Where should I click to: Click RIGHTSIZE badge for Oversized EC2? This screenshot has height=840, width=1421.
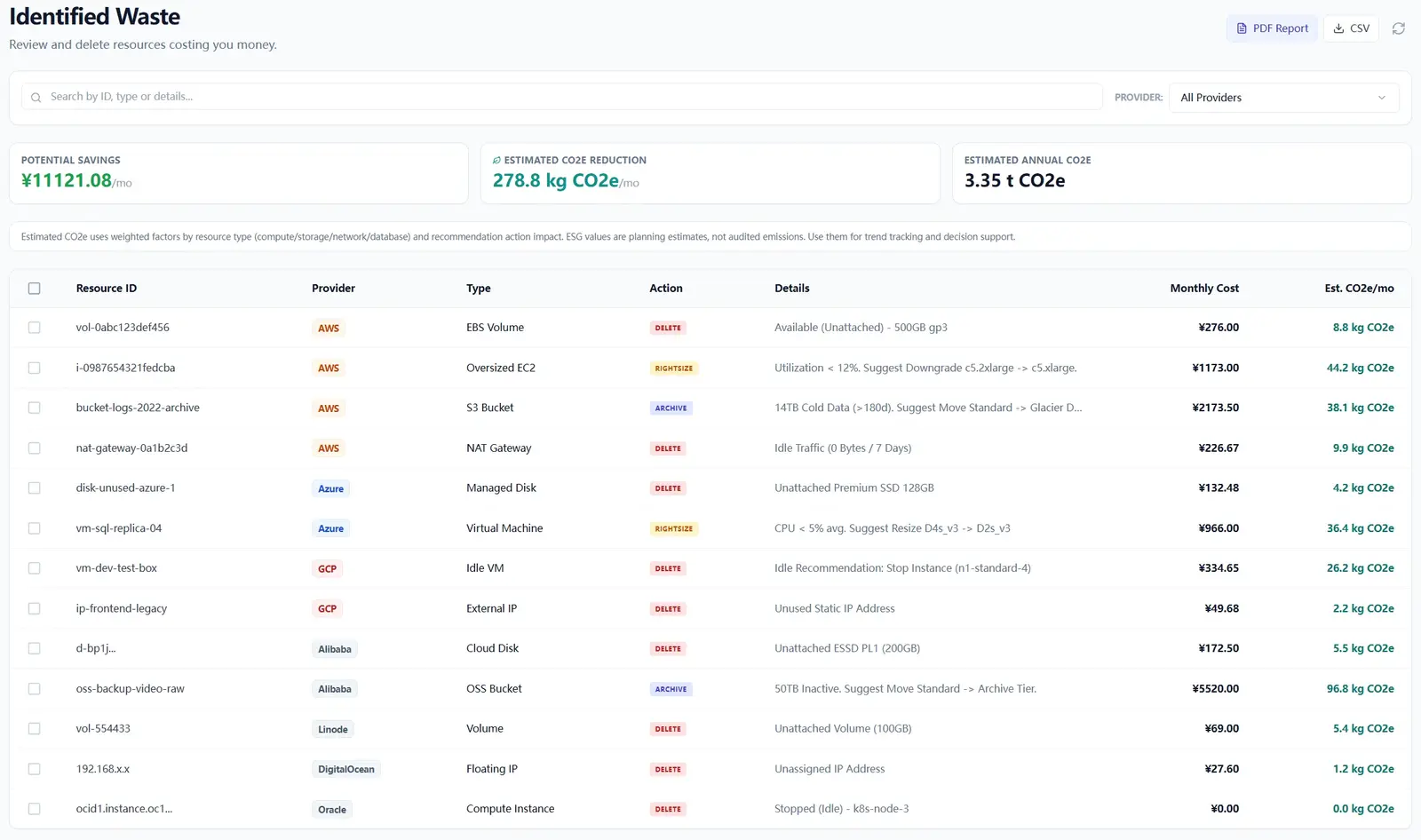tap(674, 368)
